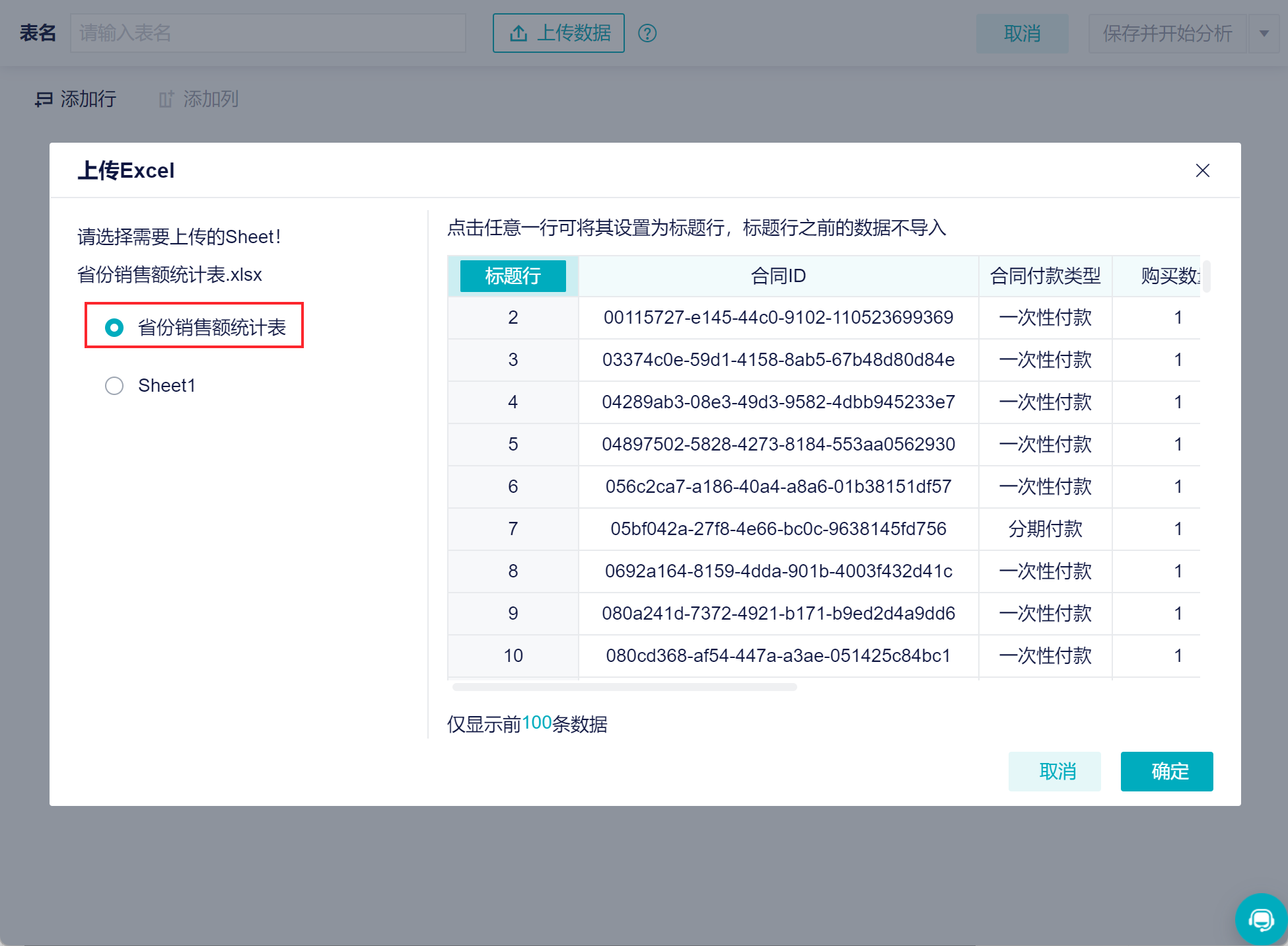Open the customer service chat icon
The height and width of the screenshot is (946, 1288).
pyautogui.click(x=1260, y=920)
